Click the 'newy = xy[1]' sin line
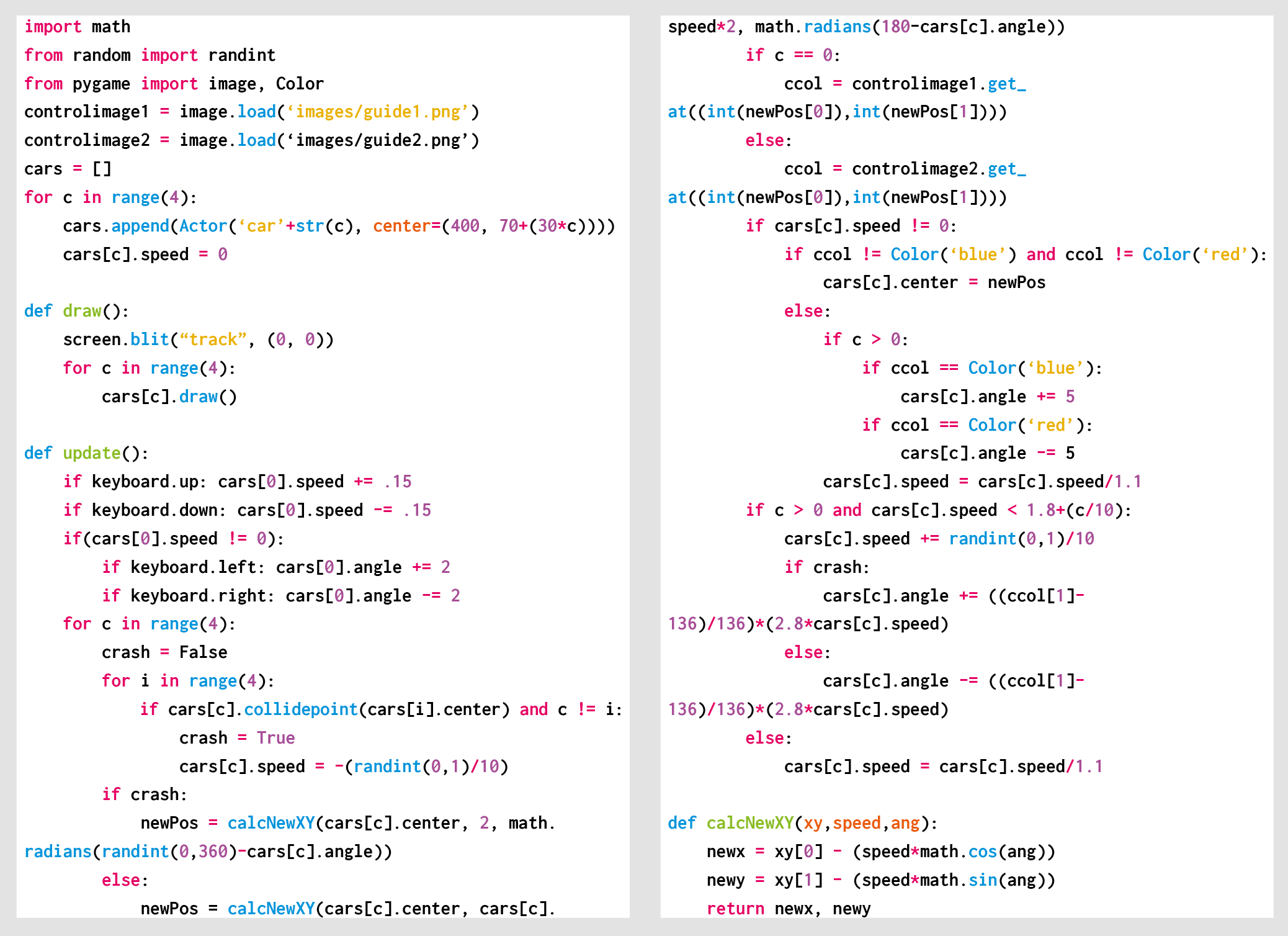1288x936 pixels. (x=880, y=880)
